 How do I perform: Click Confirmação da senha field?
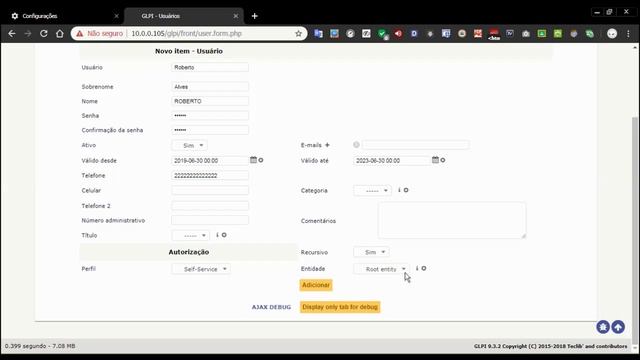210,130
